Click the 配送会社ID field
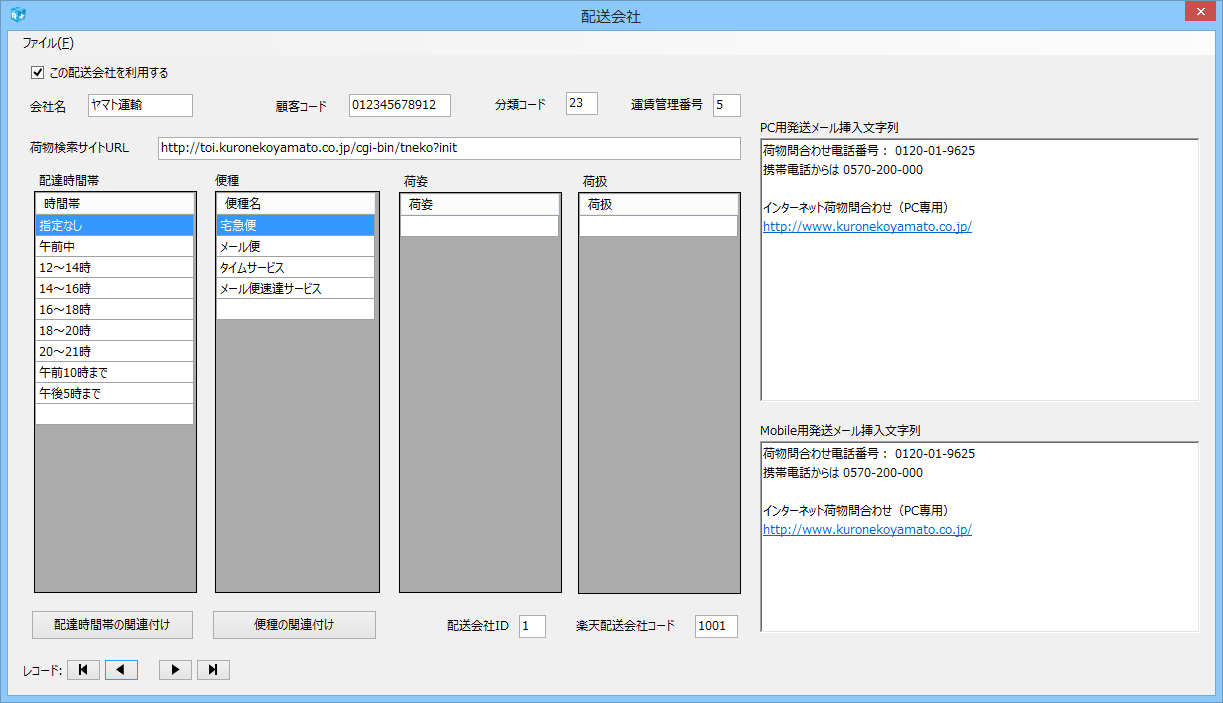Screen dimensions: 1223x703 (x=532, y=626)
